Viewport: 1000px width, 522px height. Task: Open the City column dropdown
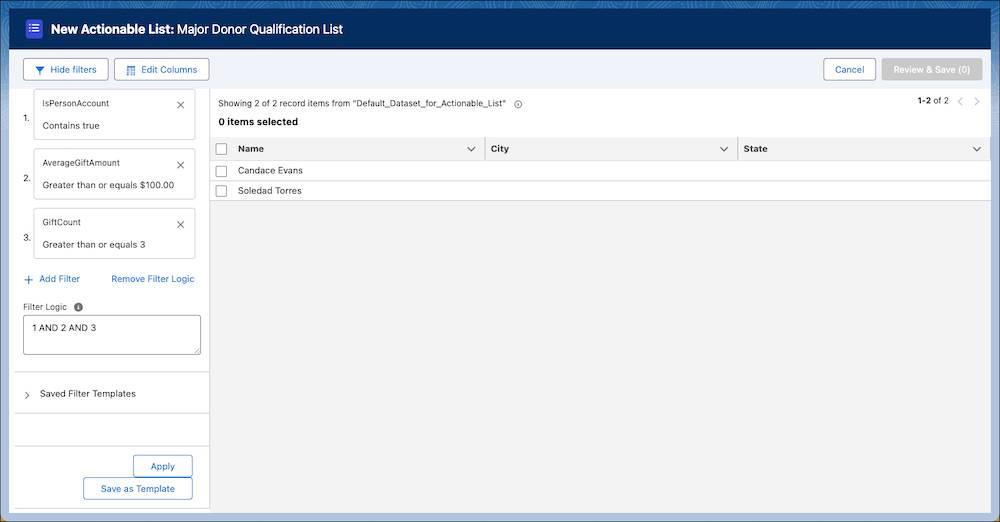pos(724,149)
